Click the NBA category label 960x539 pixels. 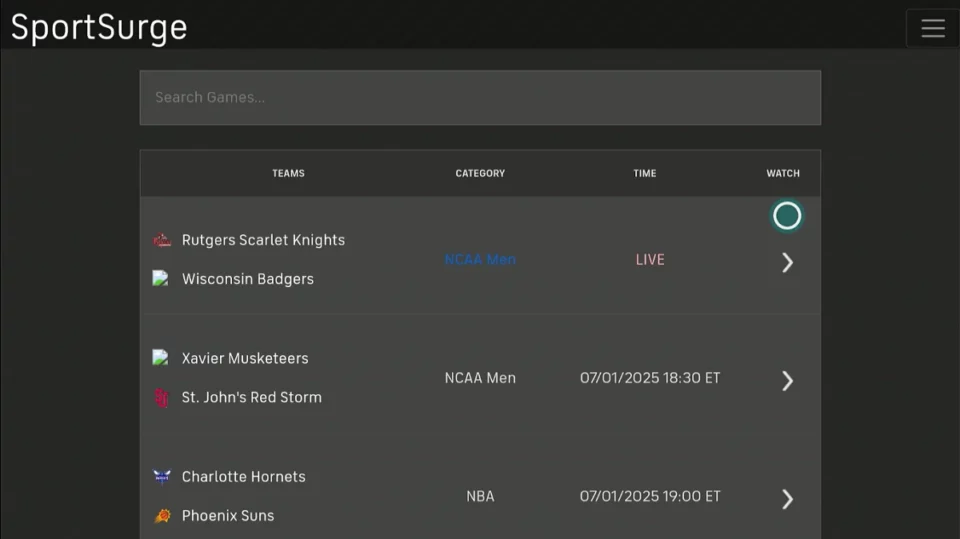[480, 496]
